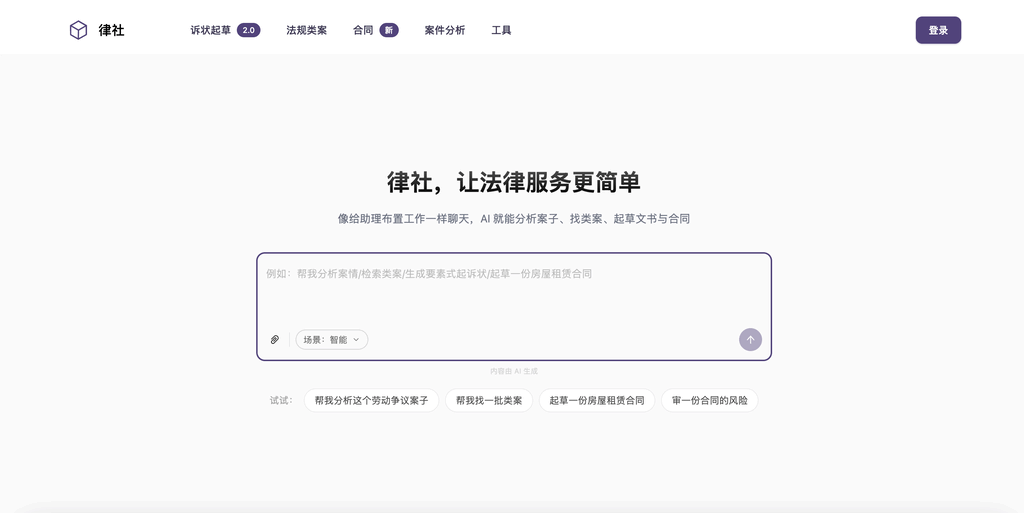
Task: Click the 内容由 AI 生成 notice text
Action: (x=514, y=371)
